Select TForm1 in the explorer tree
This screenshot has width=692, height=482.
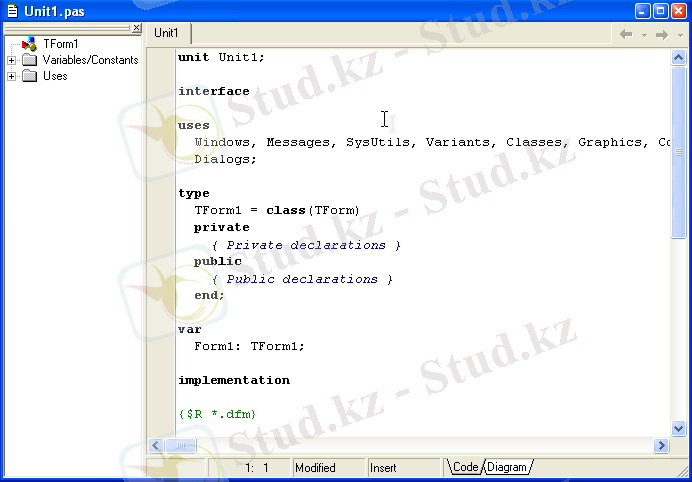coord(60,44)
